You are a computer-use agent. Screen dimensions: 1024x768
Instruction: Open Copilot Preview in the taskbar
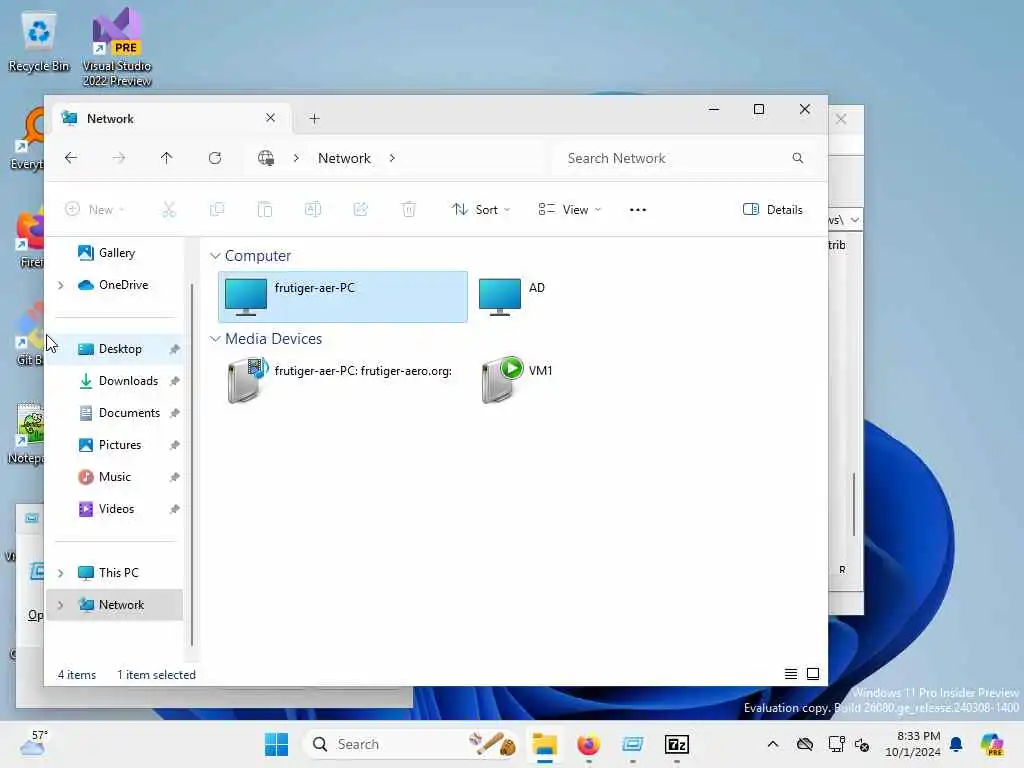(992, 744)
